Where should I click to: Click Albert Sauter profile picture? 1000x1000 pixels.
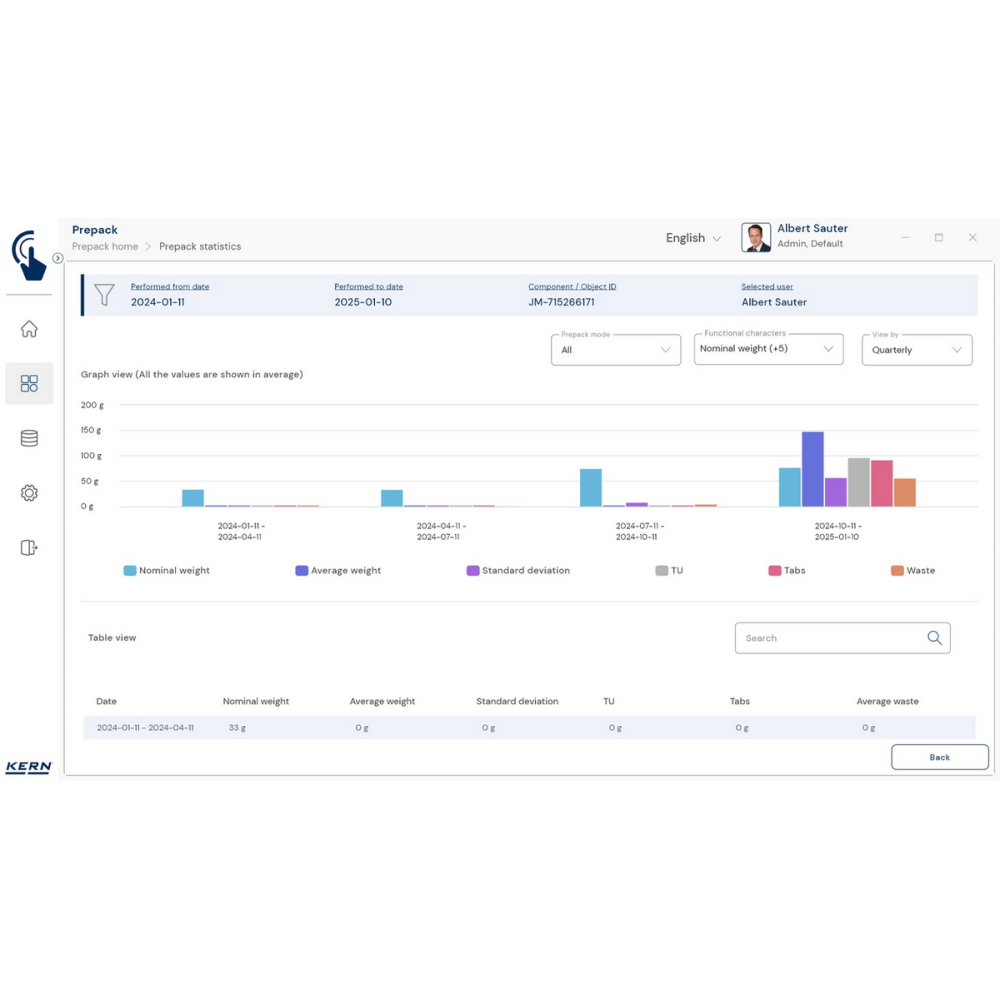756,237
